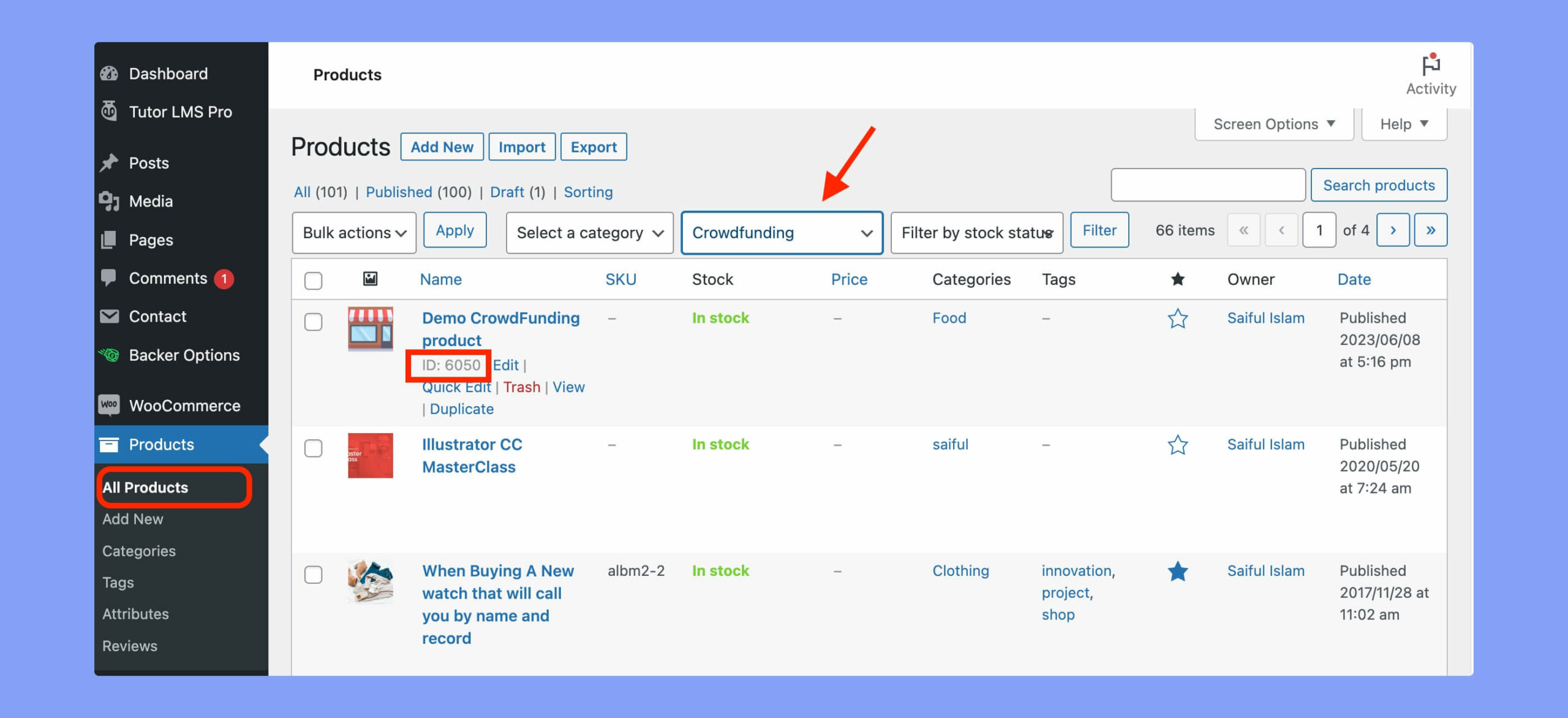Tick checkbox for When Buying A New watch
The width and height of the screenshot is (1568, 718).
(x=313, y=575)
